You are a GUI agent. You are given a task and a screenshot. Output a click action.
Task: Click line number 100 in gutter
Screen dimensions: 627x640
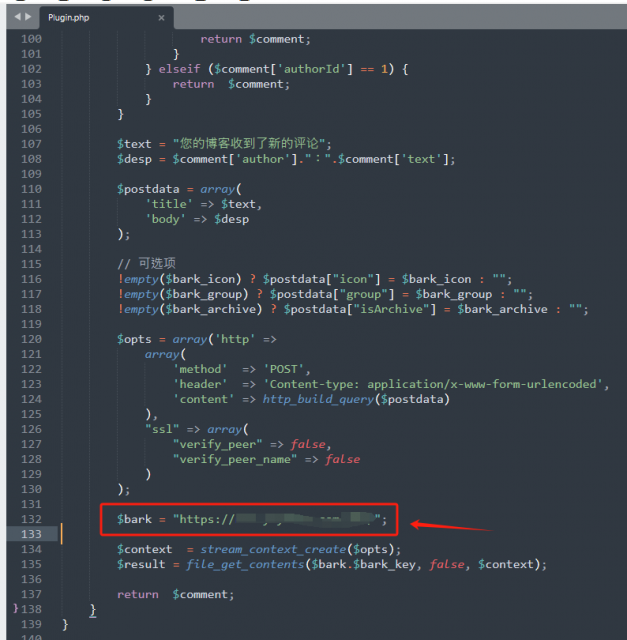[x=31, y=39]
